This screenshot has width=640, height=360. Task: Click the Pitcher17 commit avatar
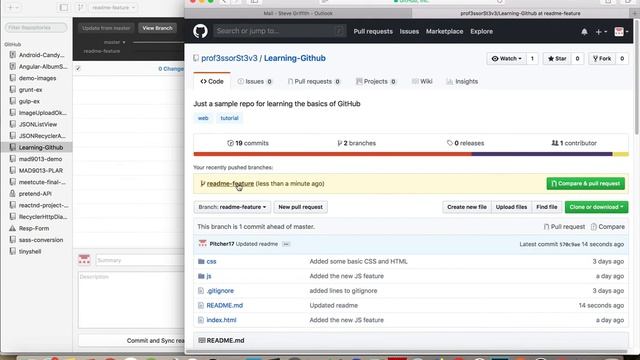pos(202,244)
